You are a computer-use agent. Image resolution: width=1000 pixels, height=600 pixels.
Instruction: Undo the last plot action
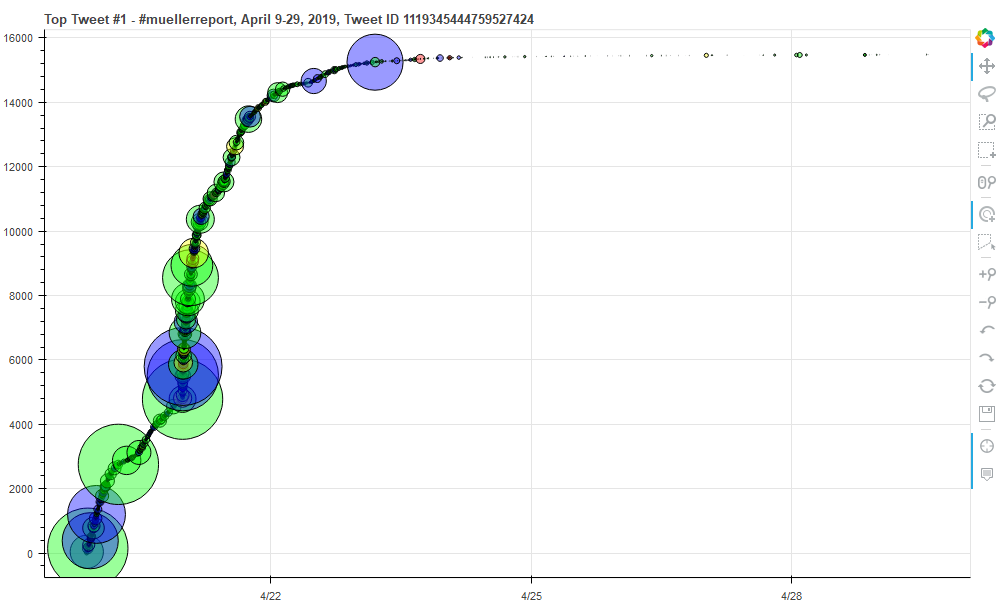(986, 330)
